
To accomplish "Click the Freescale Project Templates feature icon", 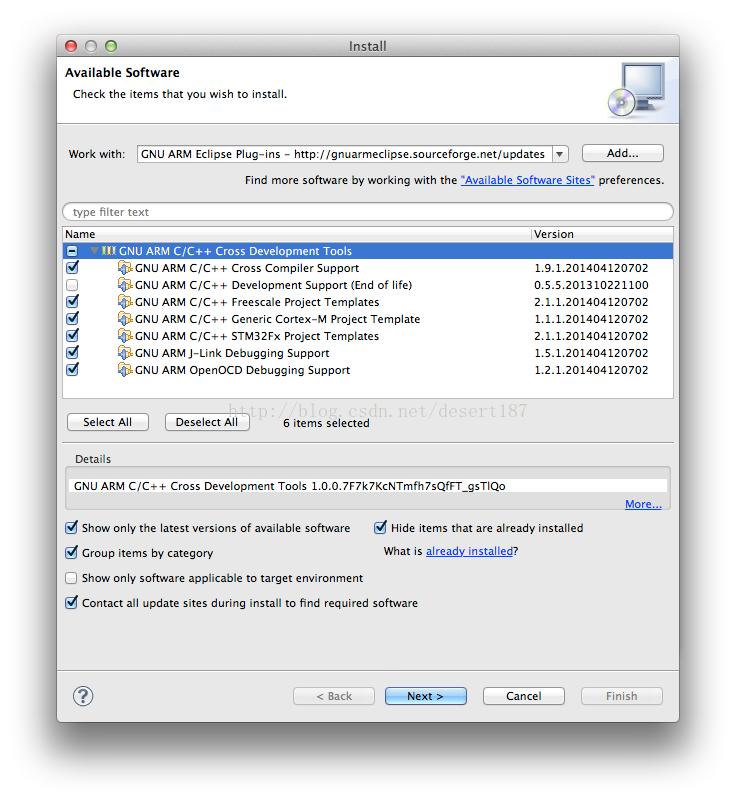I will pyautogui.click(x=125, y=301).
